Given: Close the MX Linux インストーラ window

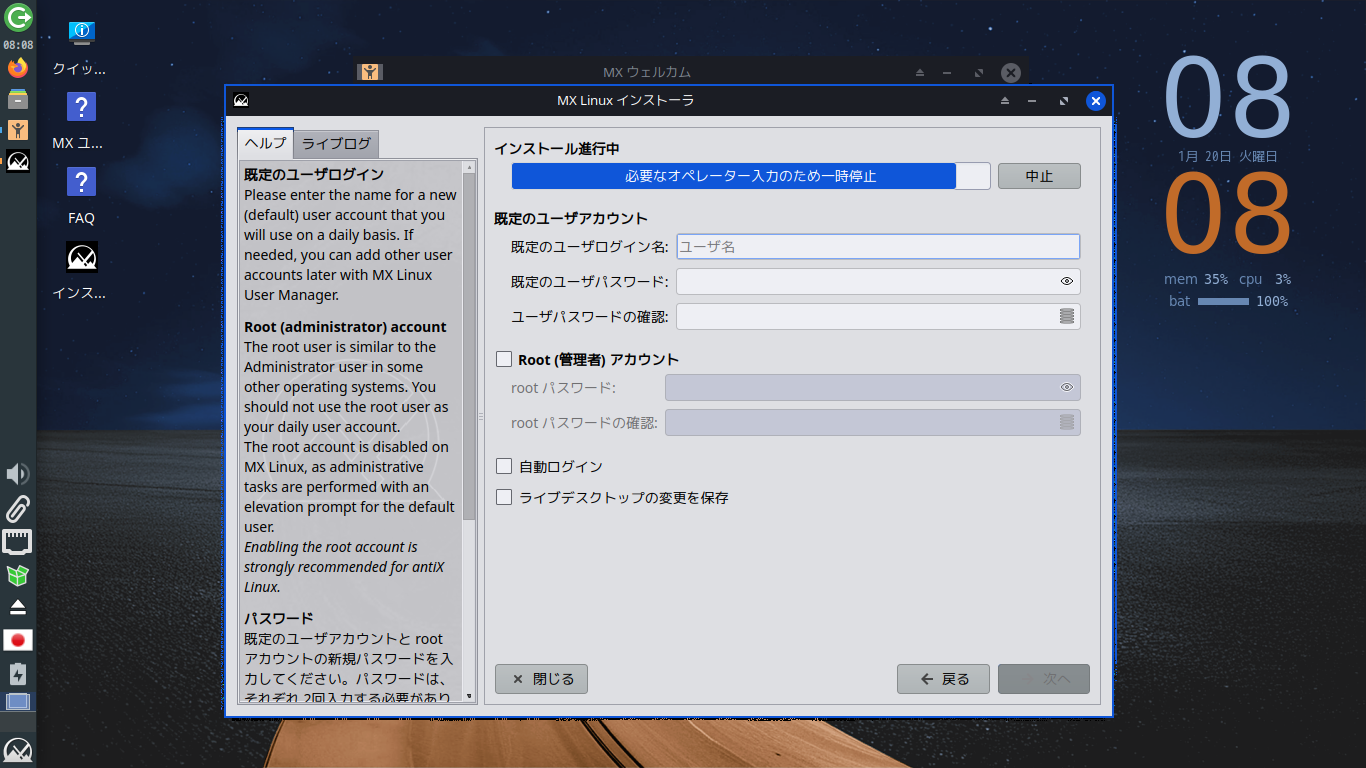Looking at the screenshot, I should [1095, 101].
